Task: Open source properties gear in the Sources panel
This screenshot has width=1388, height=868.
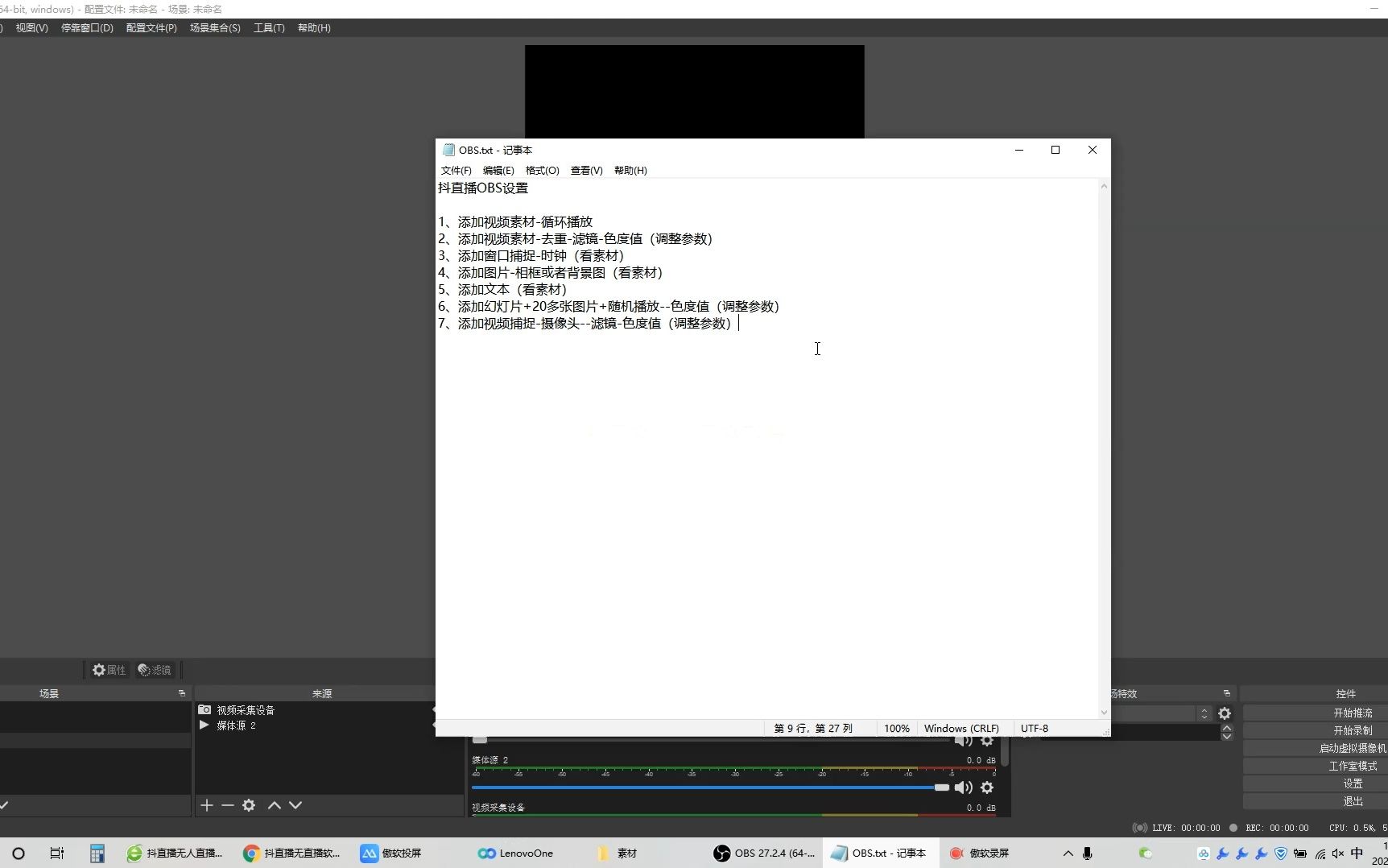Action: [249, 805]
